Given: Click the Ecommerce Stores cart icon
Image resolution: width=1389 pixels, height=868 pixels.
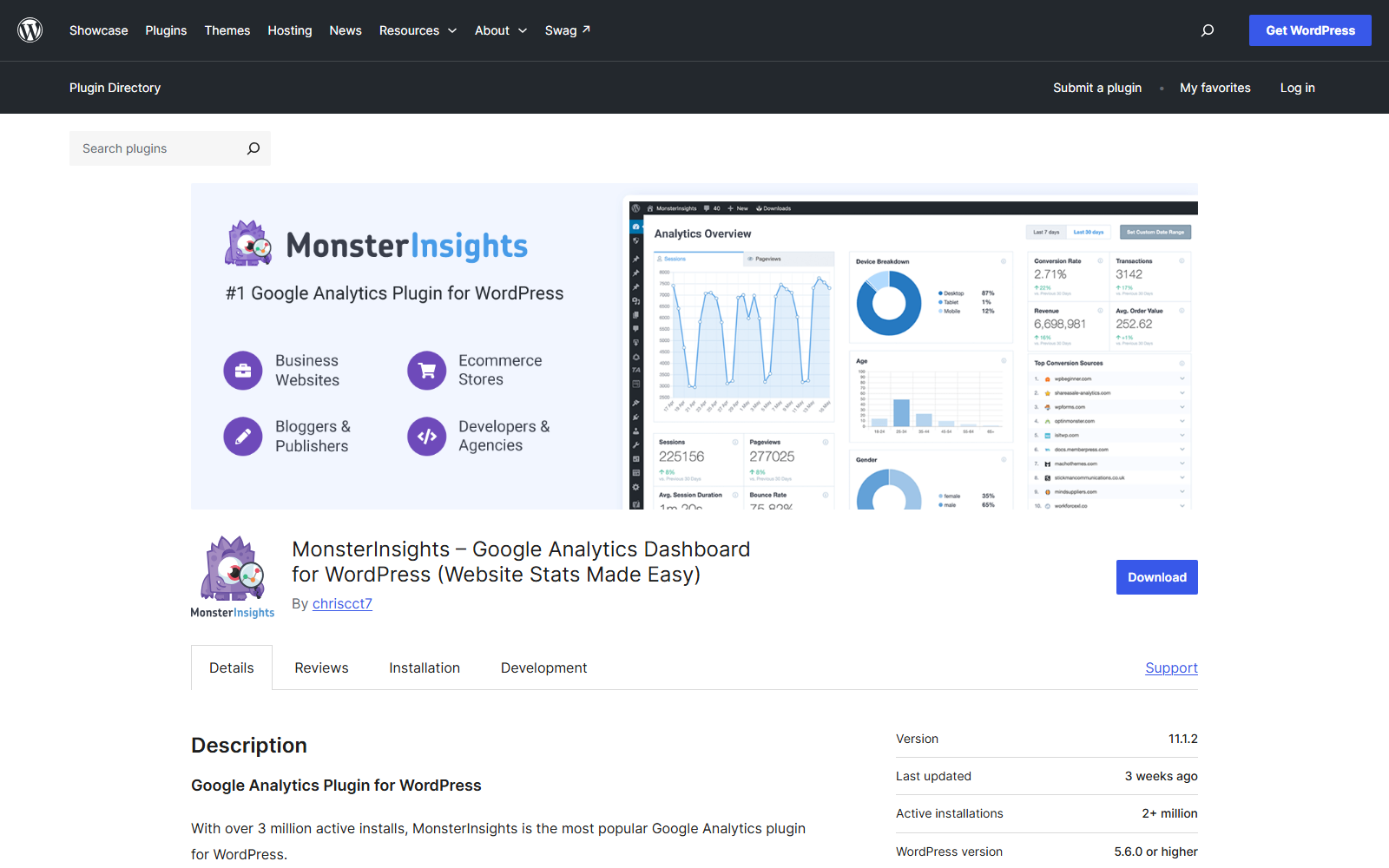Looking at the screenshot, I should coord(427,371).
